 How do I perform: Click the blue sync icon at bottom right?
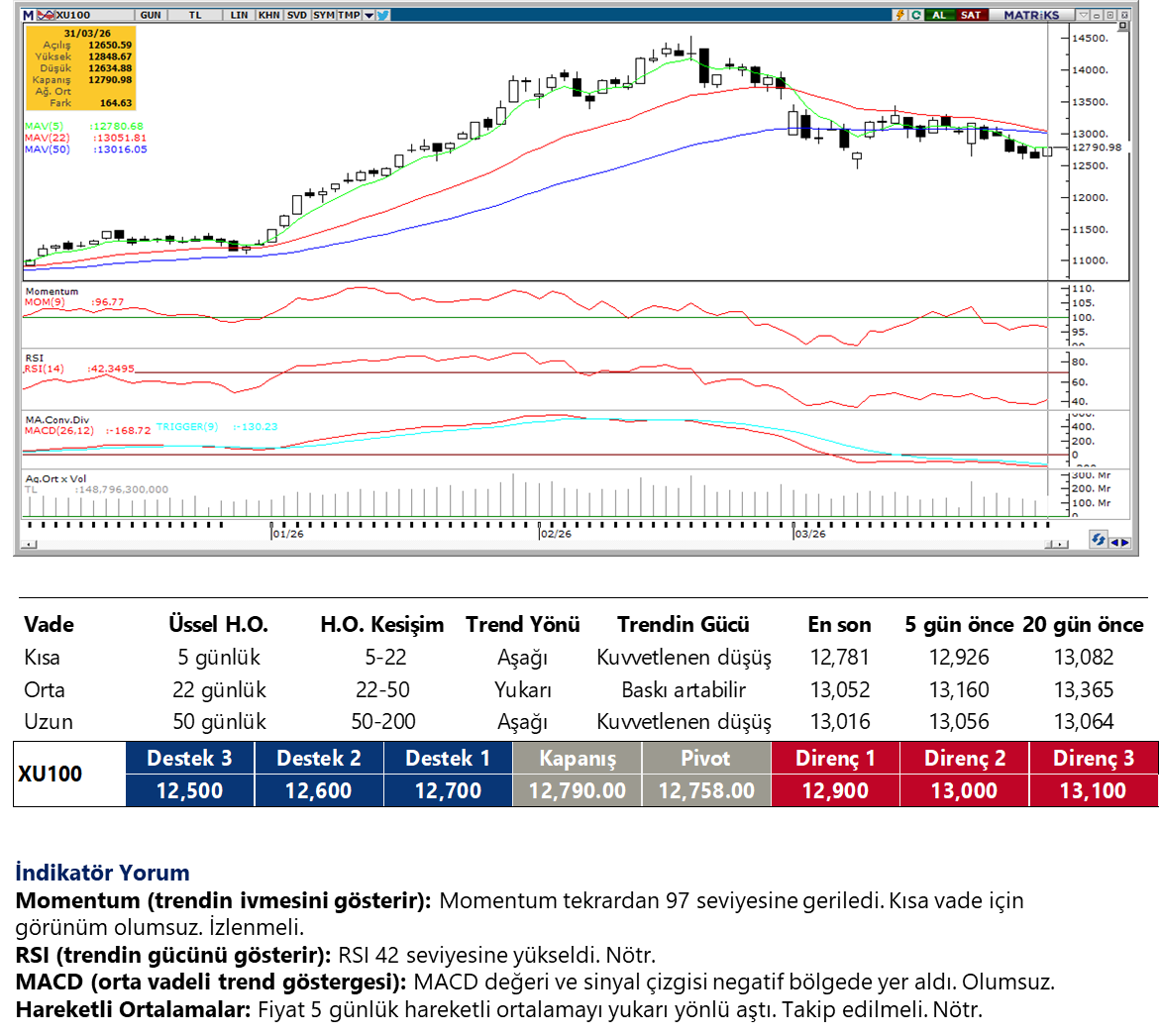click(1098, 540)
